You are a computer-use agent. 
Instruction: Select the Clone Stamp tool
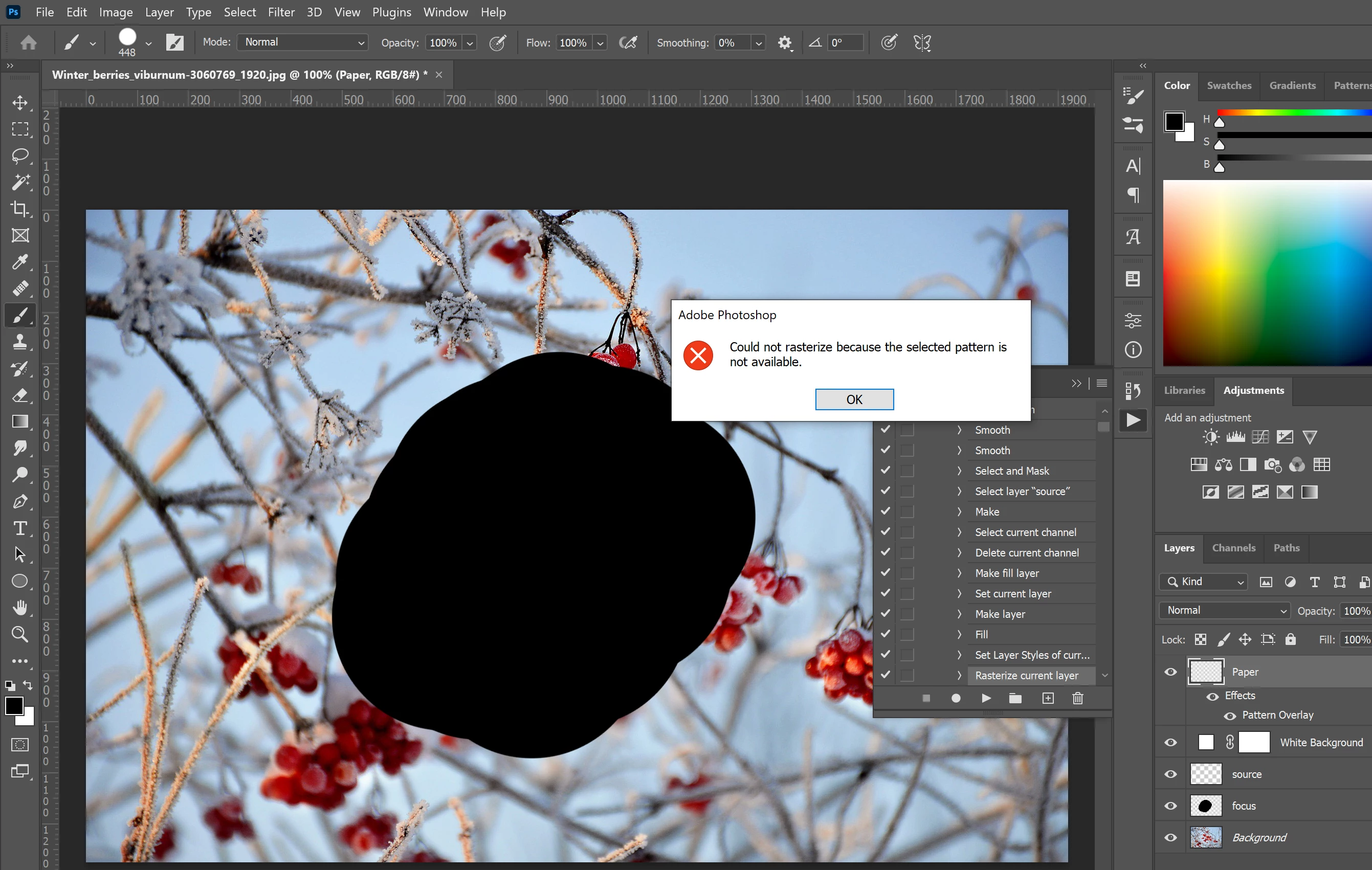(x=20, y=342)
